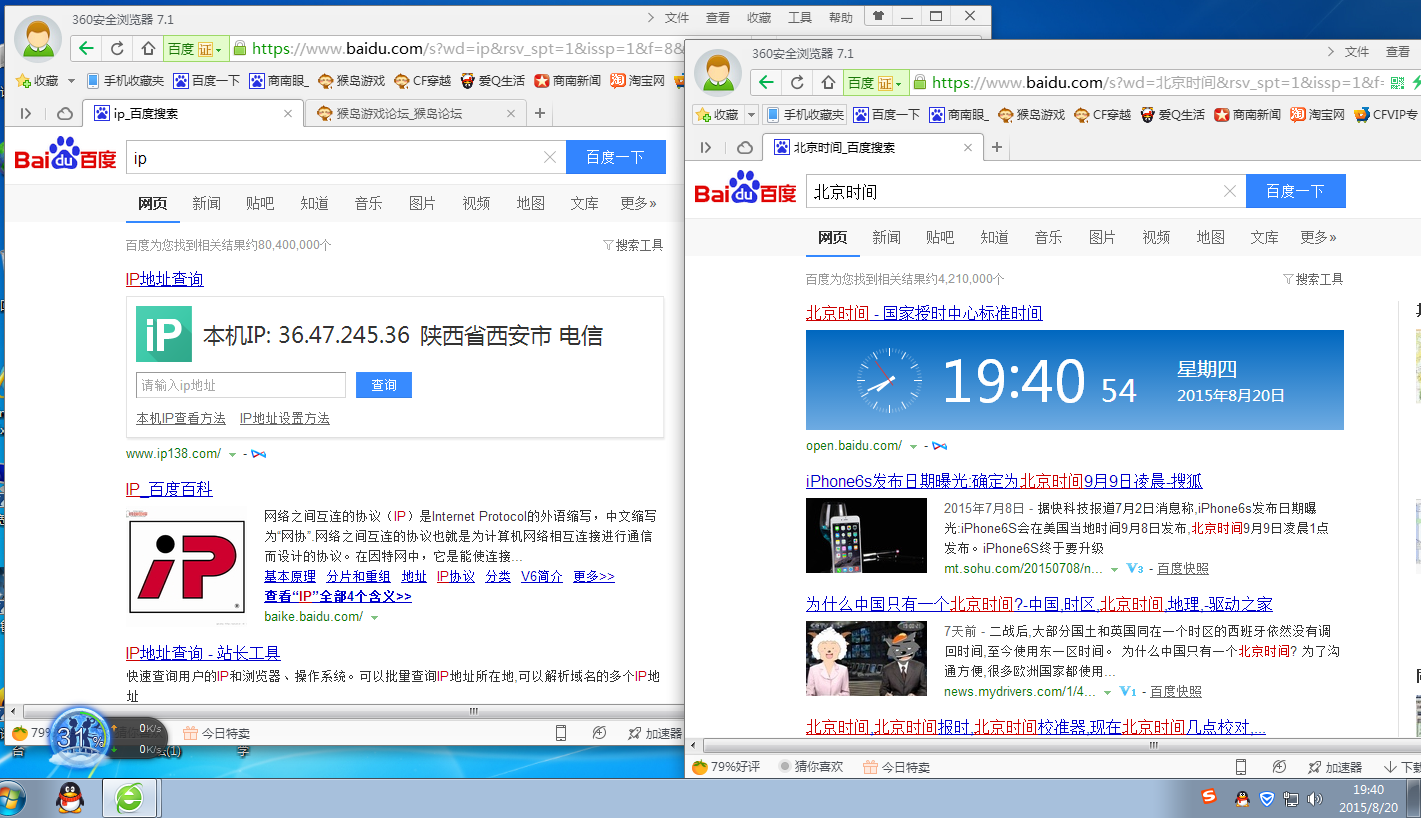Image resolution: width=1421 pixels, height=818 pixels.
Task: Open the 北京时间 - 国家授时中心标准时间 link
Action: (924, 313)
